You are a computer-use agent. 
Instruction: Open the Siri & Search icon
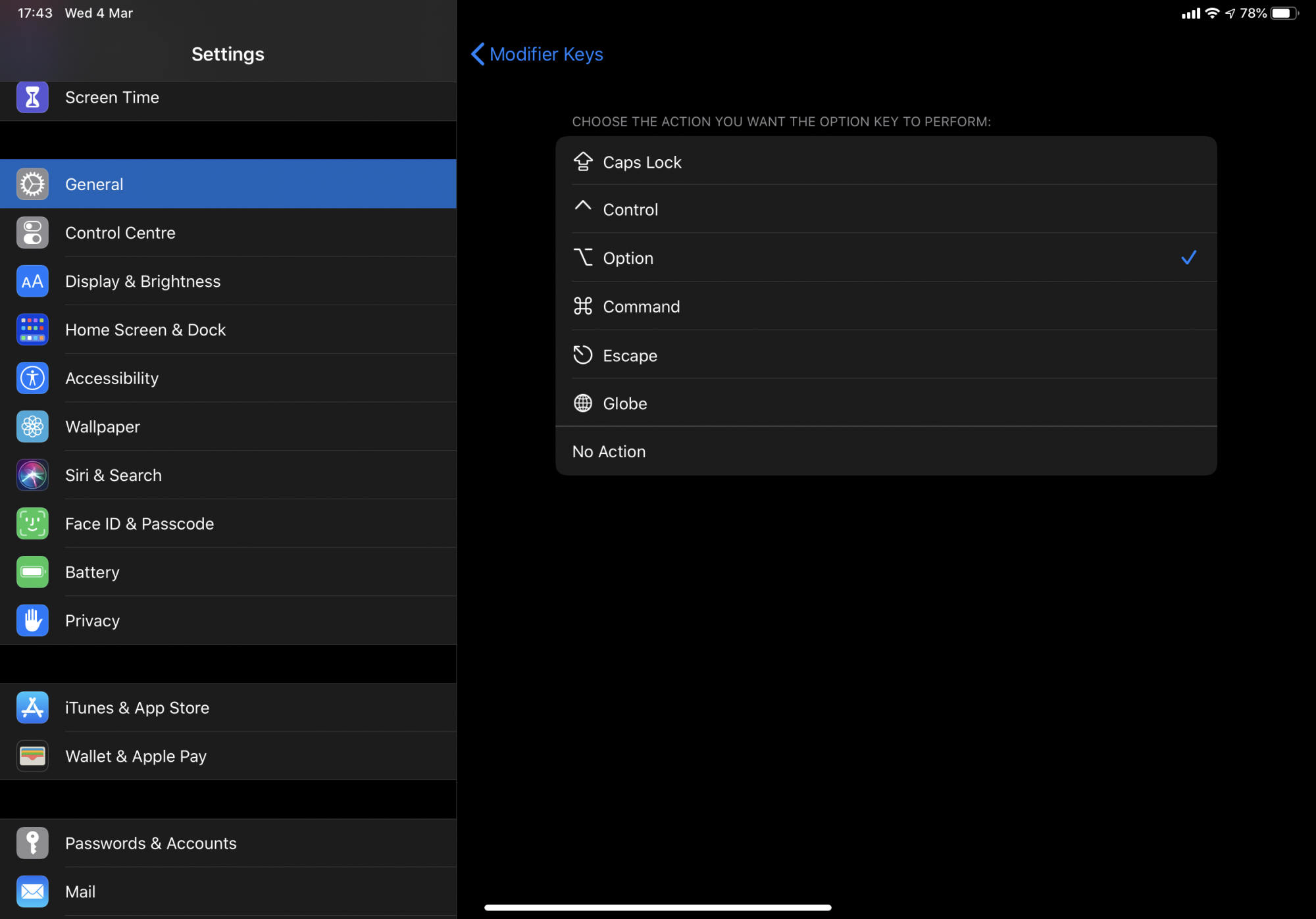pos(32,475)
